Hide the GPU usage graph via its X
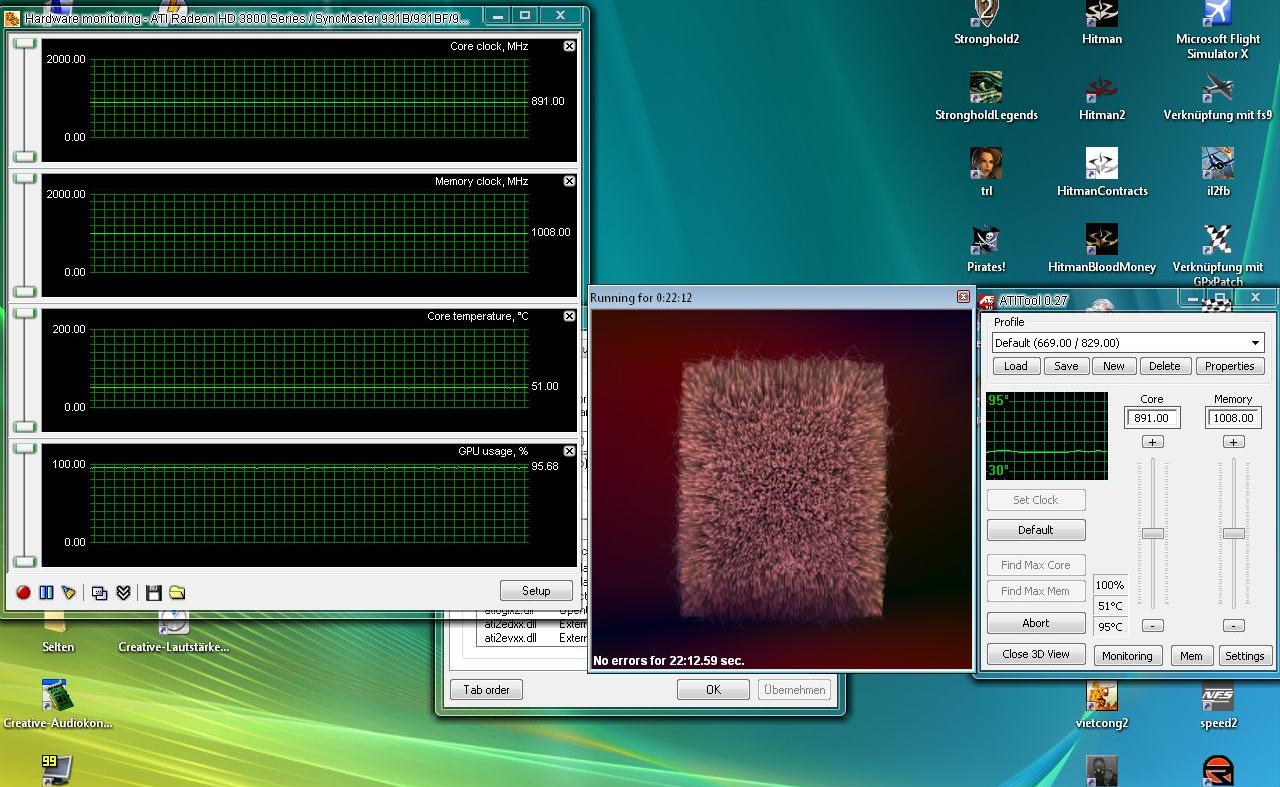This screenshot has height=787, width=1280. tap(569, 451)
